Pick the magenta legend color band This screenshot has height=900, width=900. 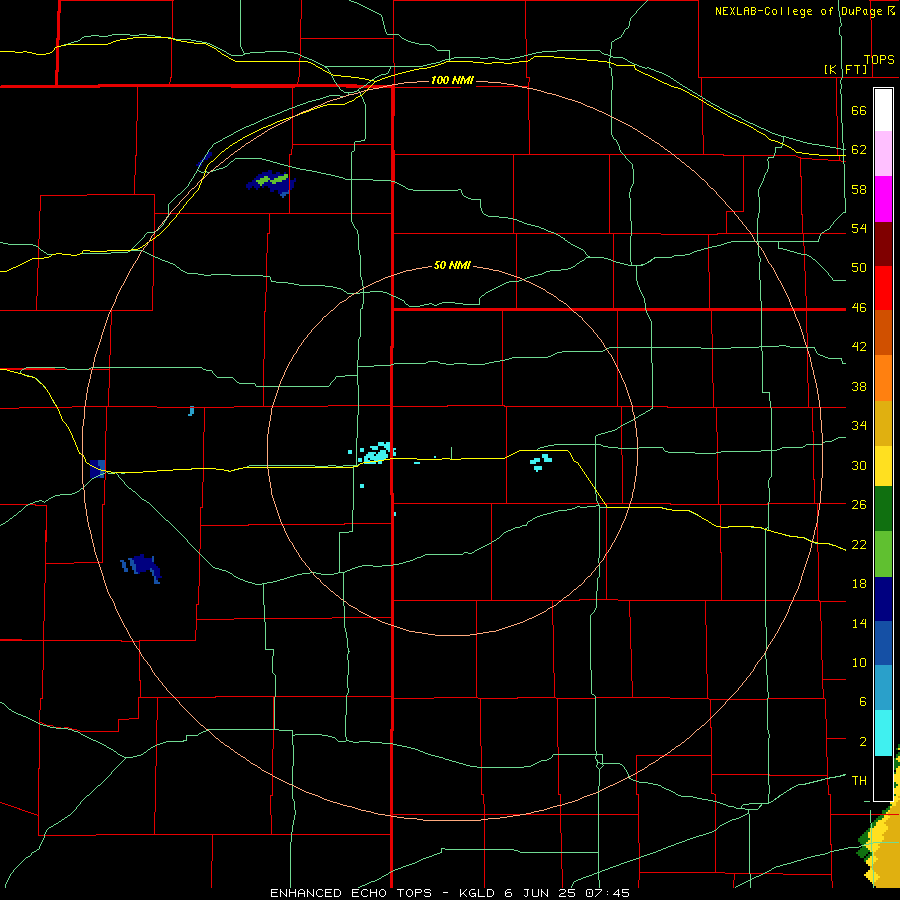pos(883,199)
